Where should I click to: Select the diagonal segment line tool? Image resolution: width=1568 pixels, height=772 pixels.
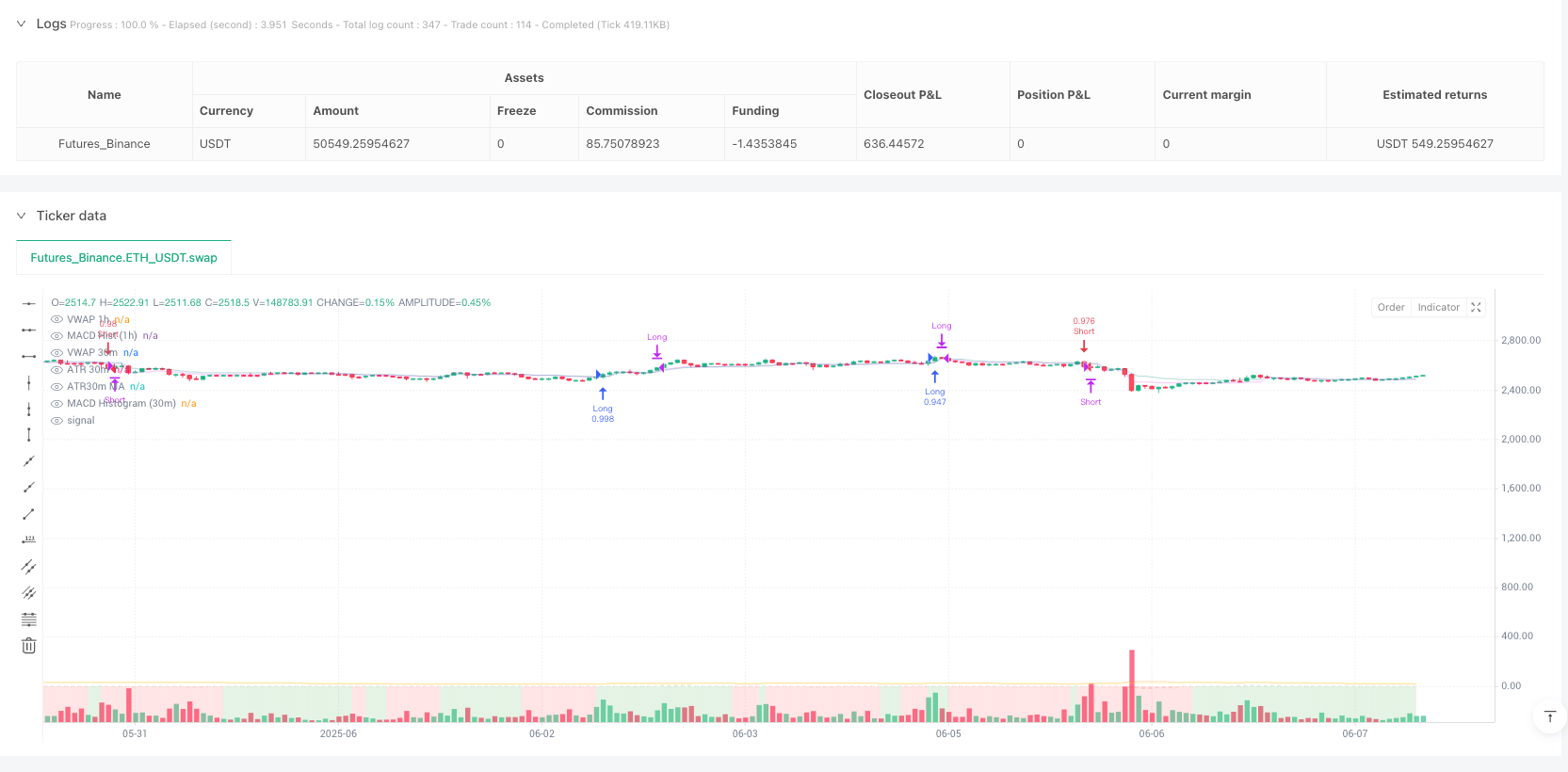(29, 514)
